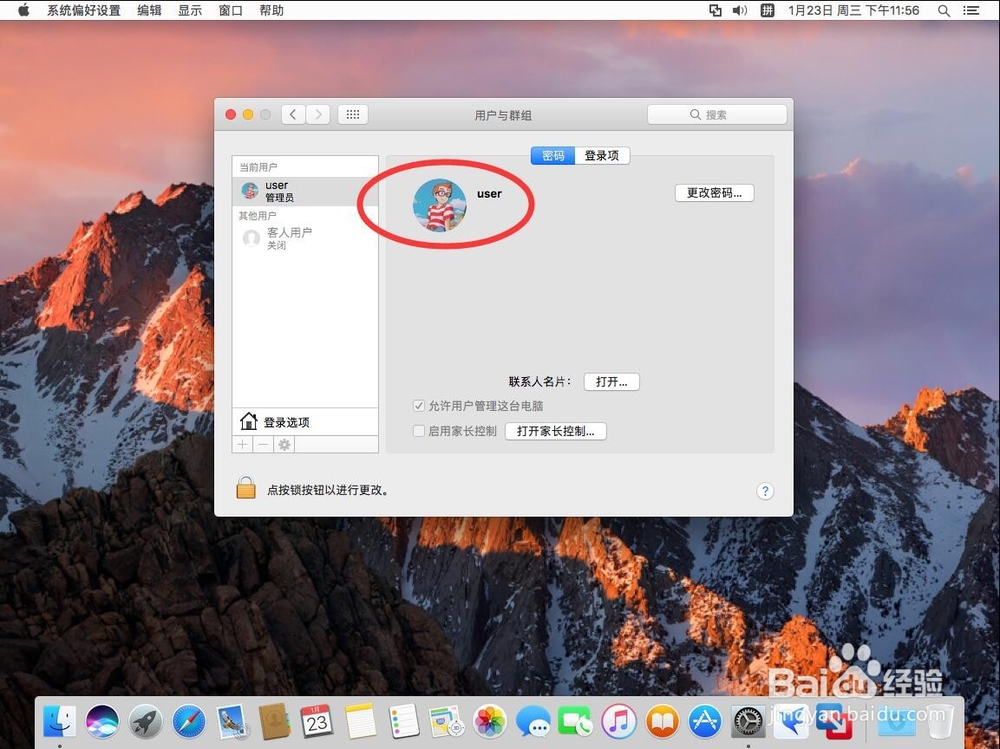
Task: Enable the 启用家长控制 checkbox
Action: point(418,431)
